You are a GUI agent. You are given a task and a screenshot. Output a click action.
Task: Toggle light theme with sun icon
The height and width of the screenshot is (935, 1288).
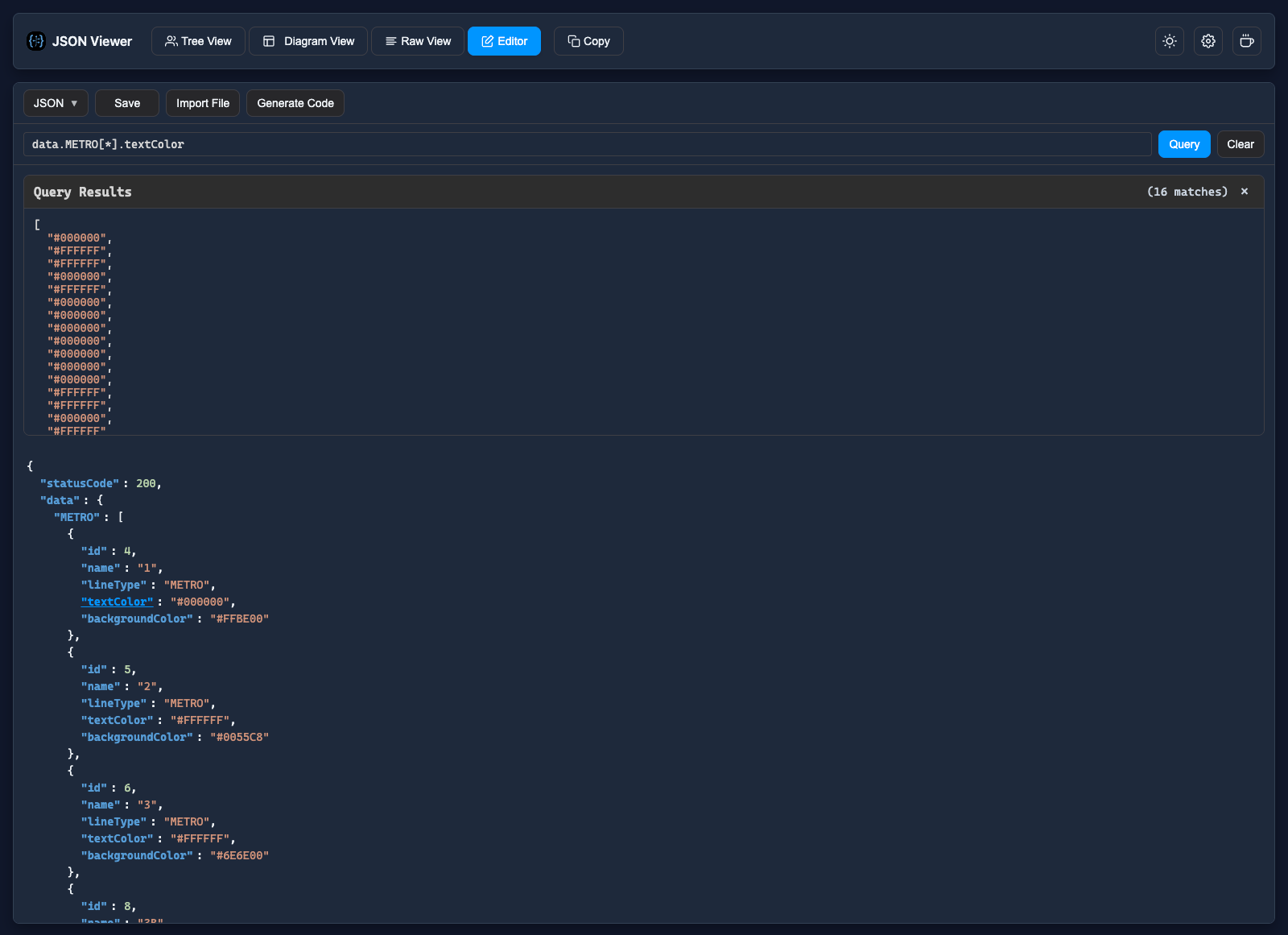(1170, 41)
